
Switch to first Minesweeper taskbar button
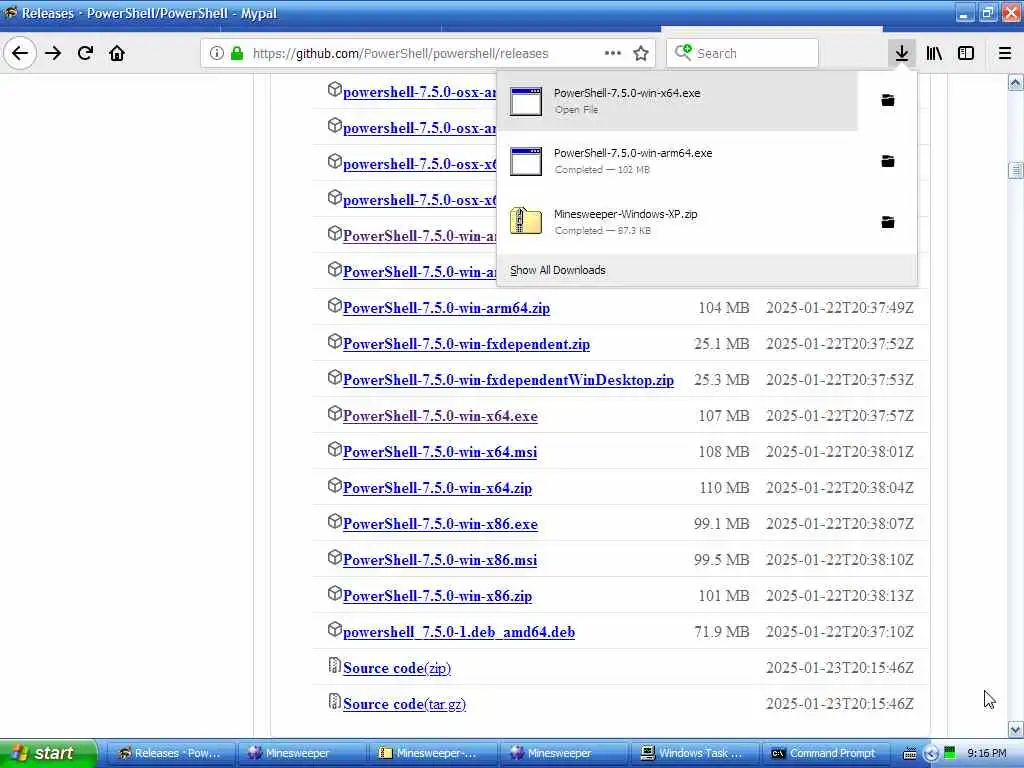pyautogui.click(x=300, y=753)
